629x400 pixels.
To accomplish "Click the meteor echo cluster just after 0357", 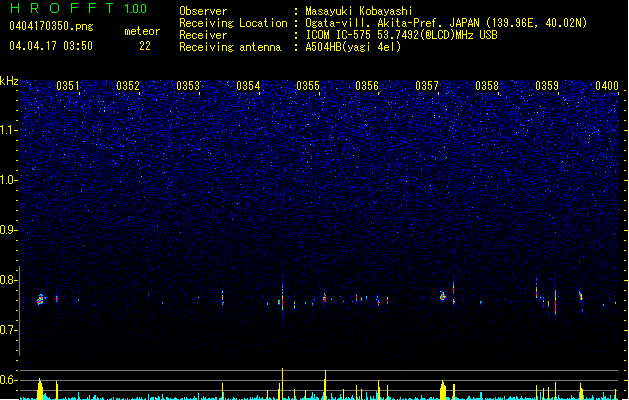I will pyautogui.click(x=442, y=296).
